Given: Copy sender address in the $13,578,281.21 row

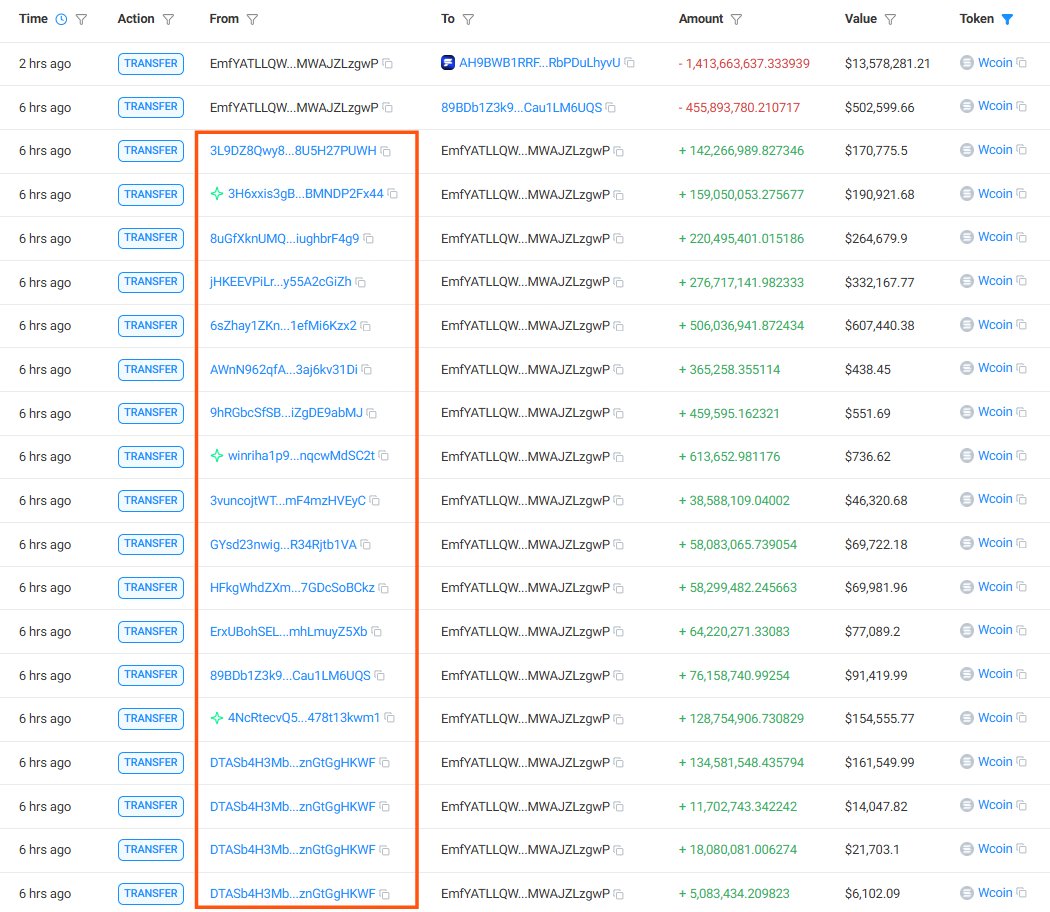Looking at the screenshot, I should pos(388,64).
